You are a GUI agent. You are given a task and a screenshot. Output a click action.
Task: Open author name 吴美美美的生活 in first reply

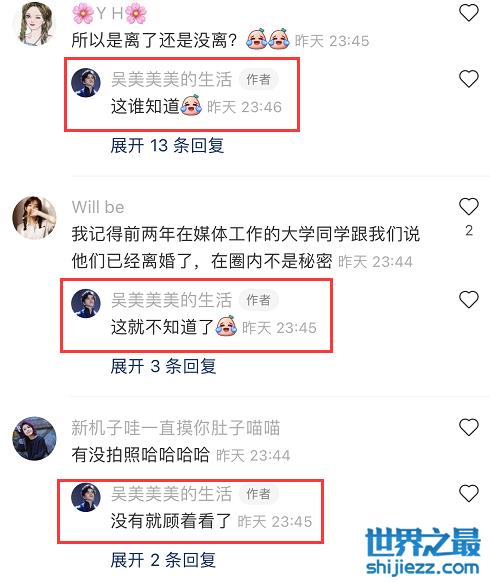click(172, 79)
